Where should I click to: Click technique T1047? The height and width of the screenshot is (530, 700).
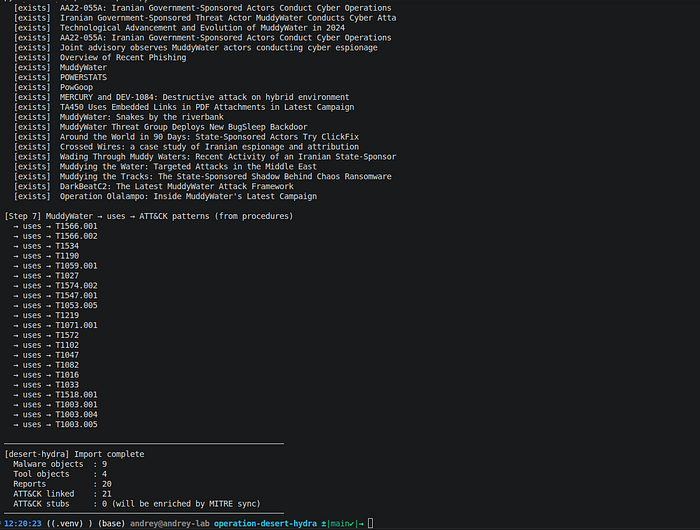(67, 355)
